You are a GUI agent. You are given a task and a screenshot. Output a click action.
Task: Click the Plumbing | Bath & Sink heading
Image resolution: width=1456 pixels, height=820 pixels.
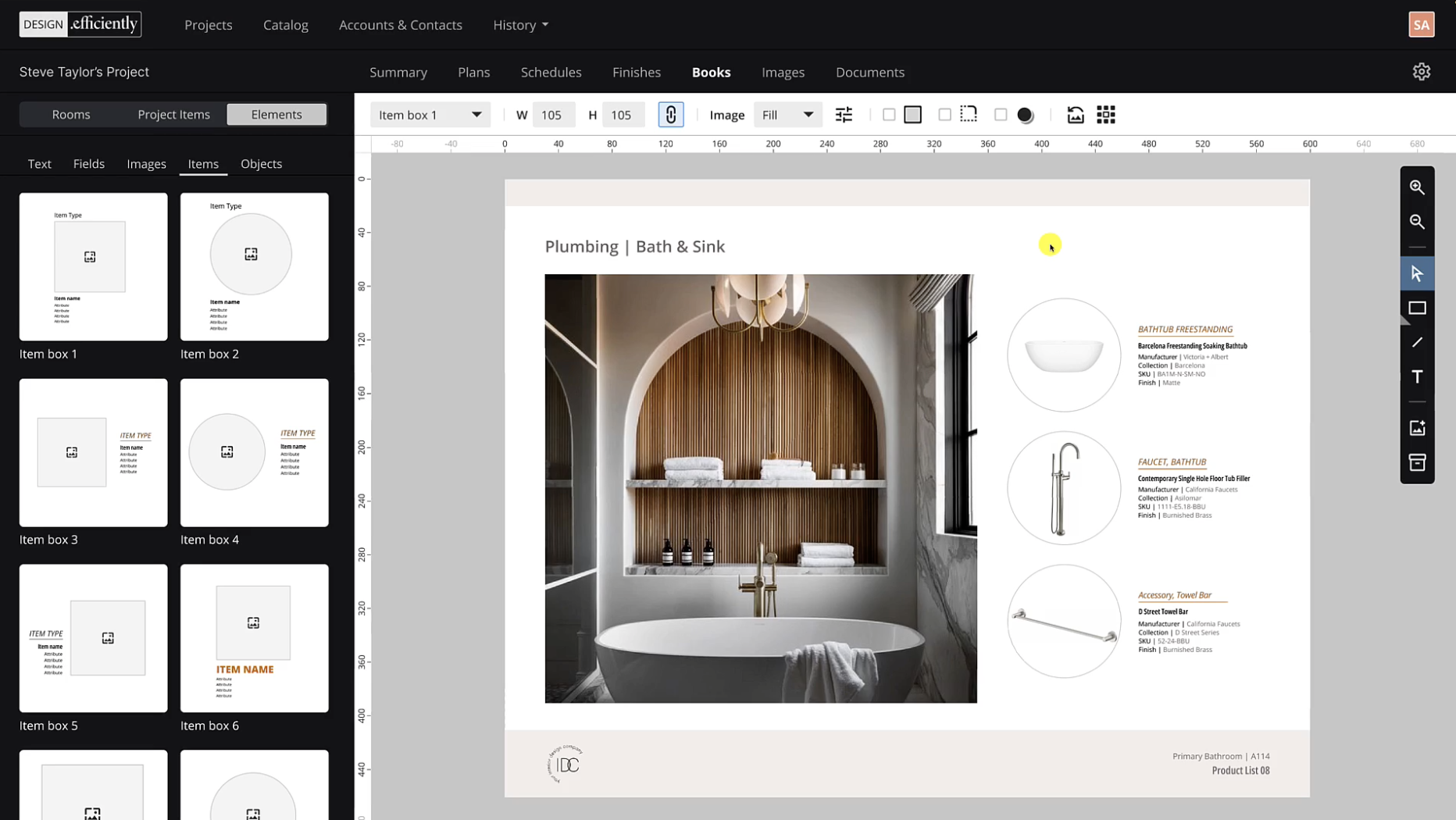(635, 247)
